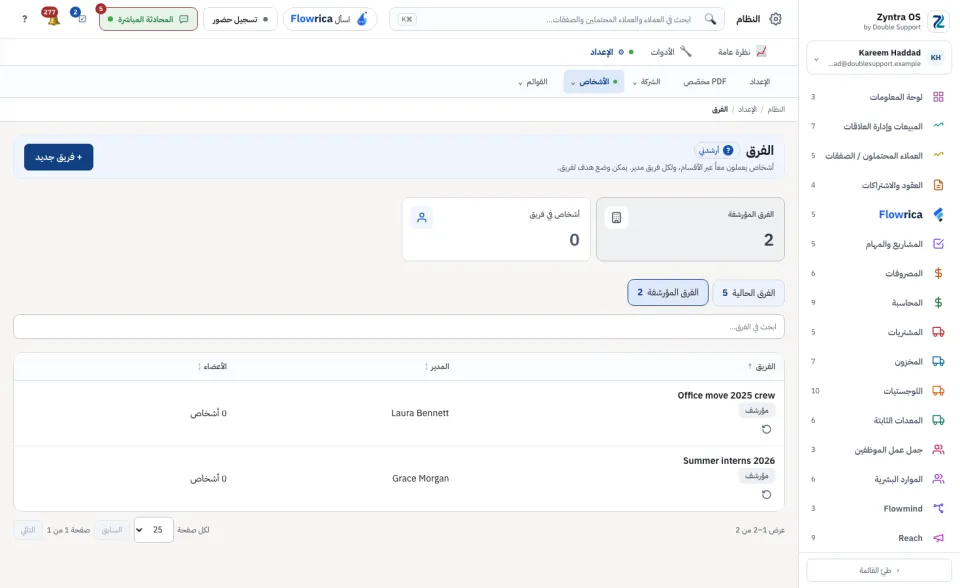The height and width of the screenshot is (588, 960).
Task: Open Flowrica in the sidebar
Action: coord(879,214)
